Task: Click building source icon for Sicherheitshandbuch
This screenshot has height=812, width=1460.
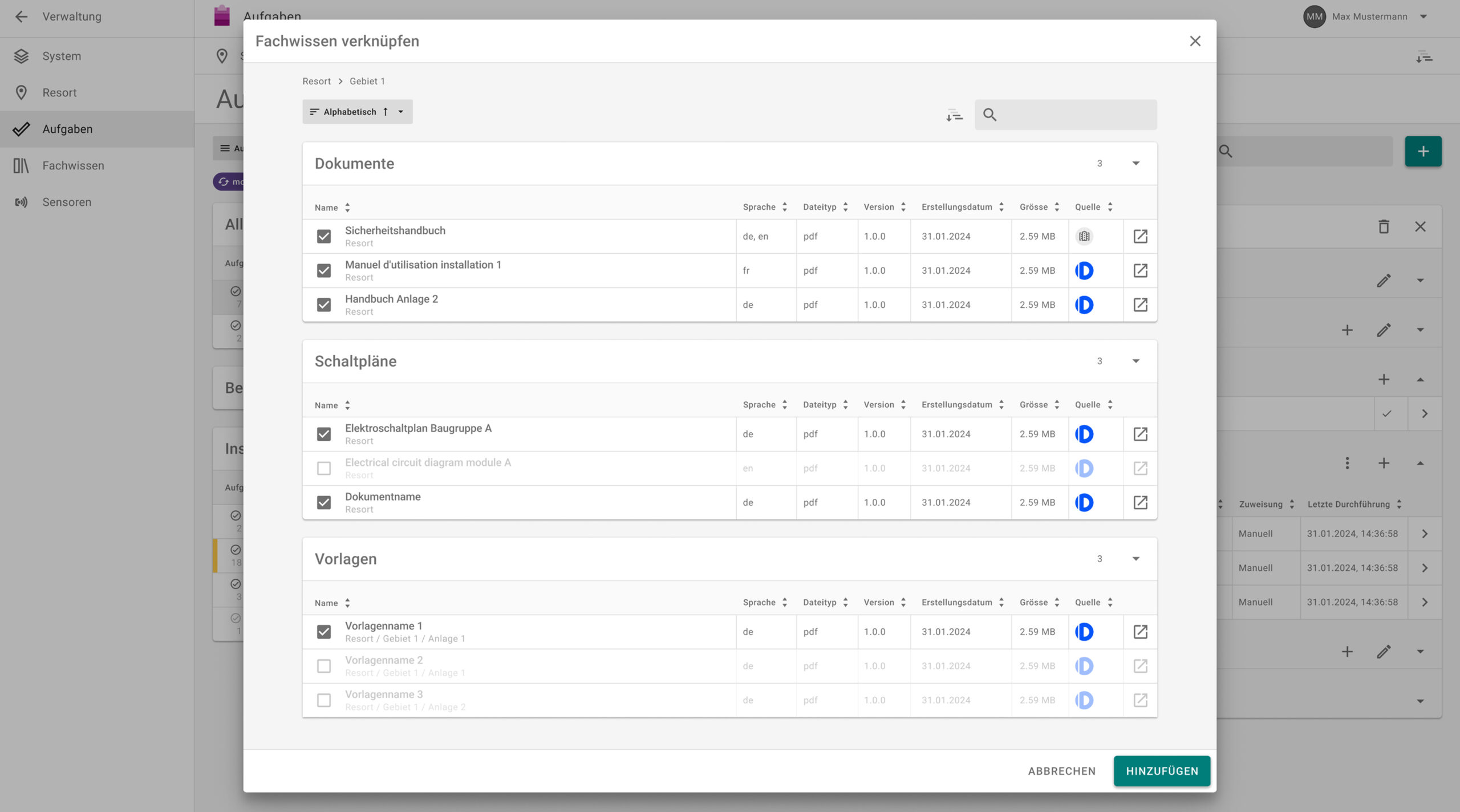Action: click(x=1084, y=236)
